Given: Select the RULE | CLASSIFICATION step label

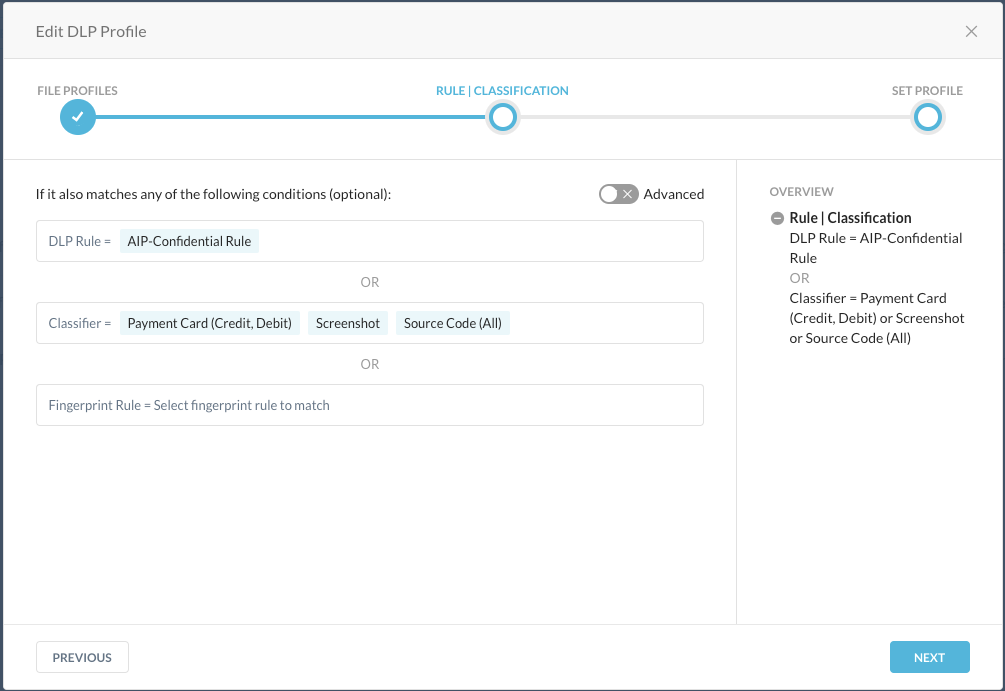Looking at the screenshot, I should 502,91.
